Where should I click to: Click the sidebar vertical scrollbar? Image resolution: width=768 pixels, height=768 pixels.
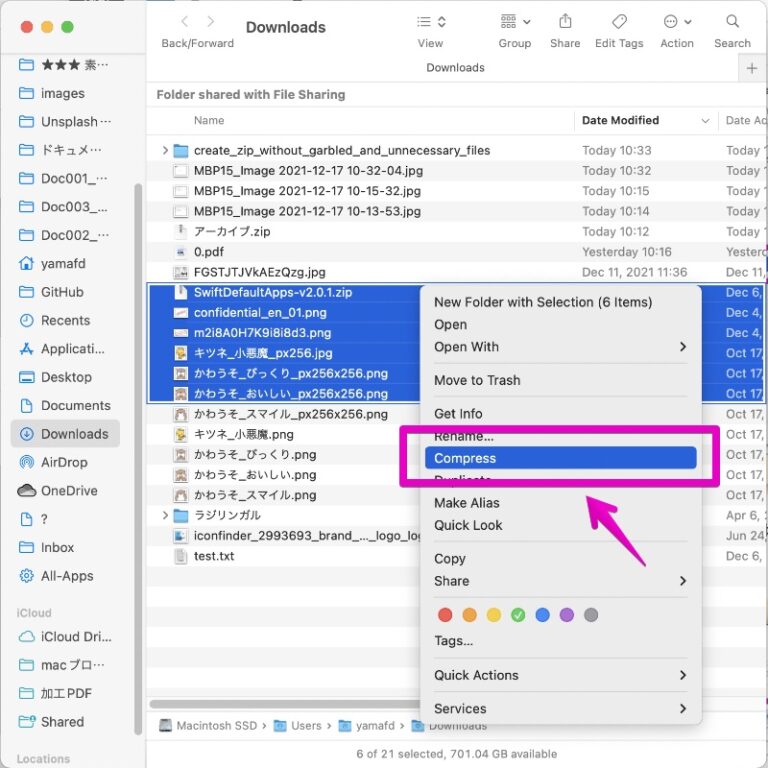[x=138, y=458]
